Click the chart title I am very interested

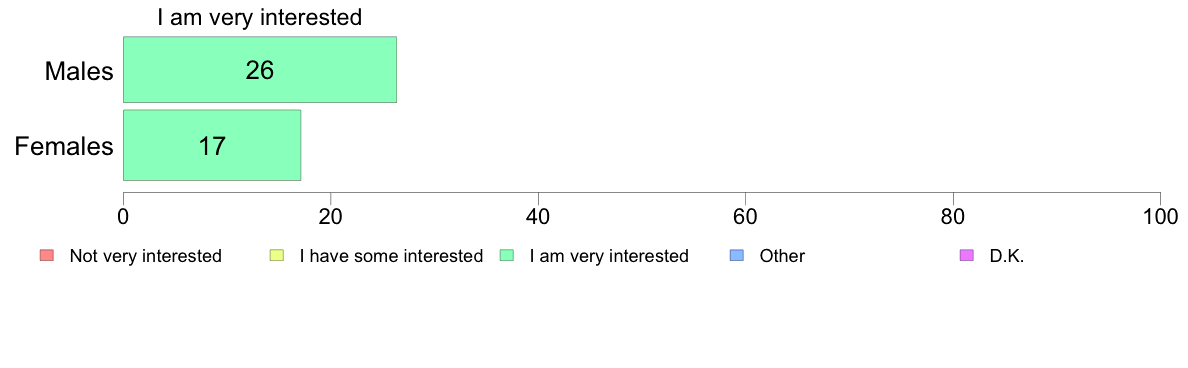click(260, 17)
